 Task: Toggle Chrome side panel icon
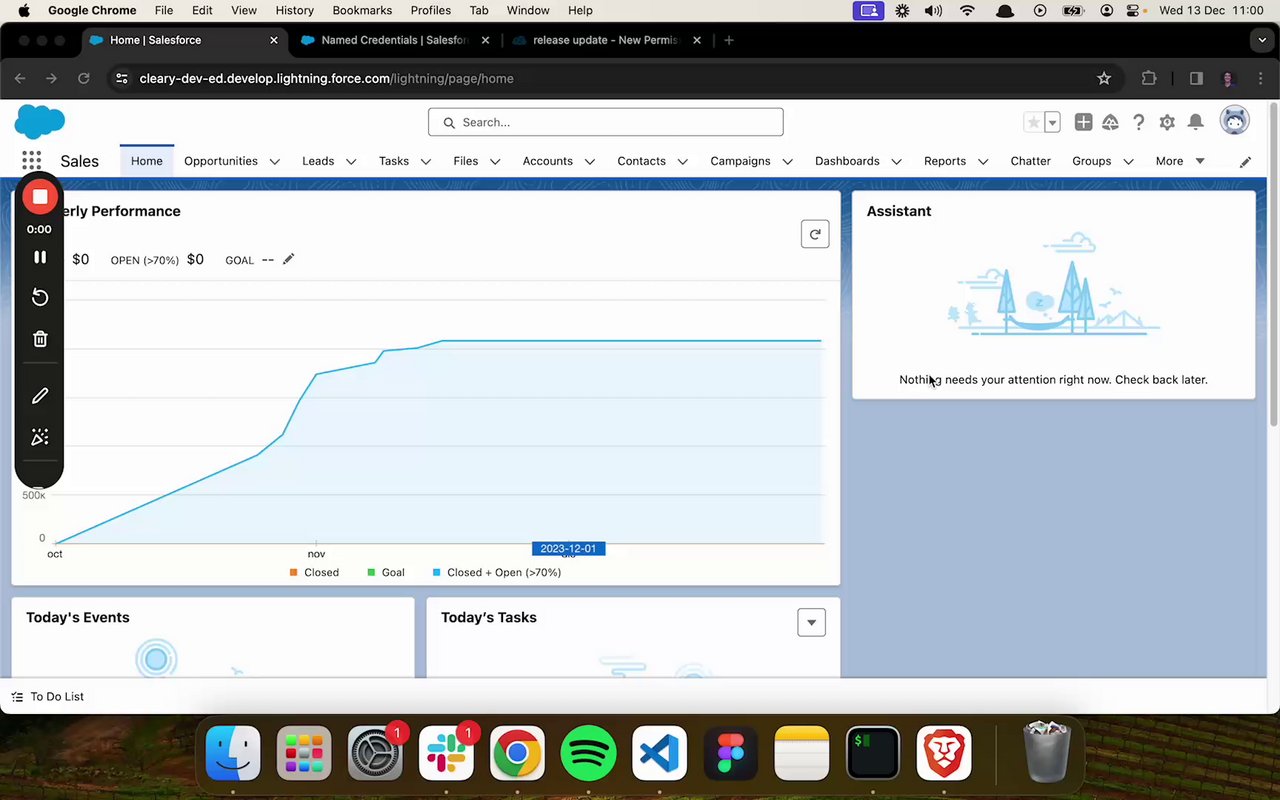click(x=1196, y=78)
